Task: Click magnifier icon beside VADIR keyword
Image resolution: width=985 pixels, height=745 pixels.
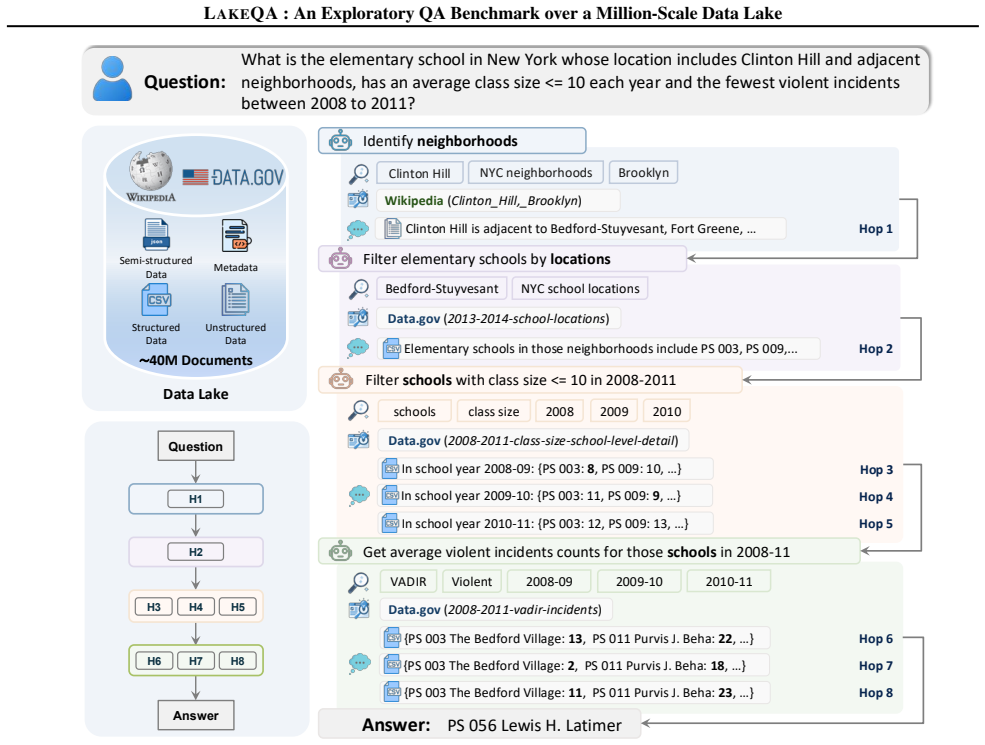Action: click(359, 582)
